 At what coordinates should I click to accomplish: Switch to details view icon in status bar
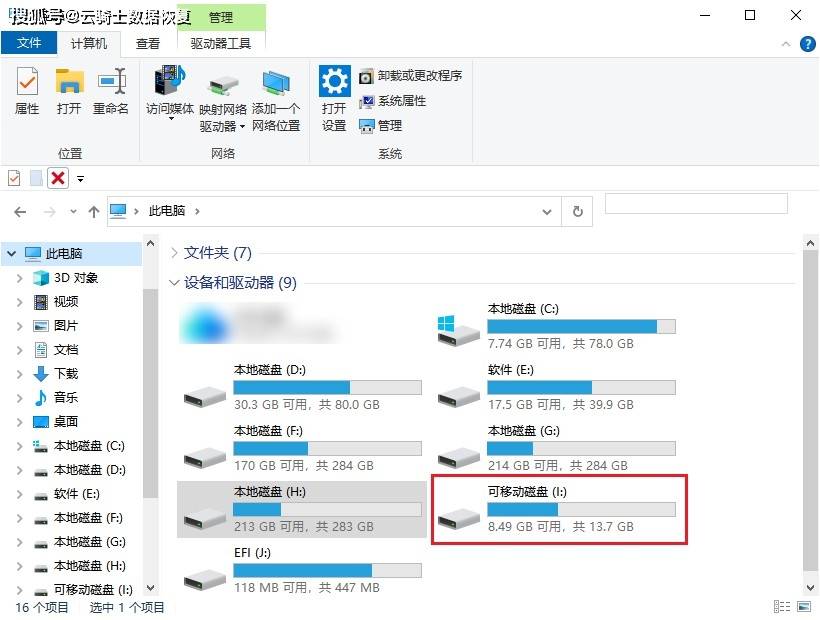(x=782, y=606)
